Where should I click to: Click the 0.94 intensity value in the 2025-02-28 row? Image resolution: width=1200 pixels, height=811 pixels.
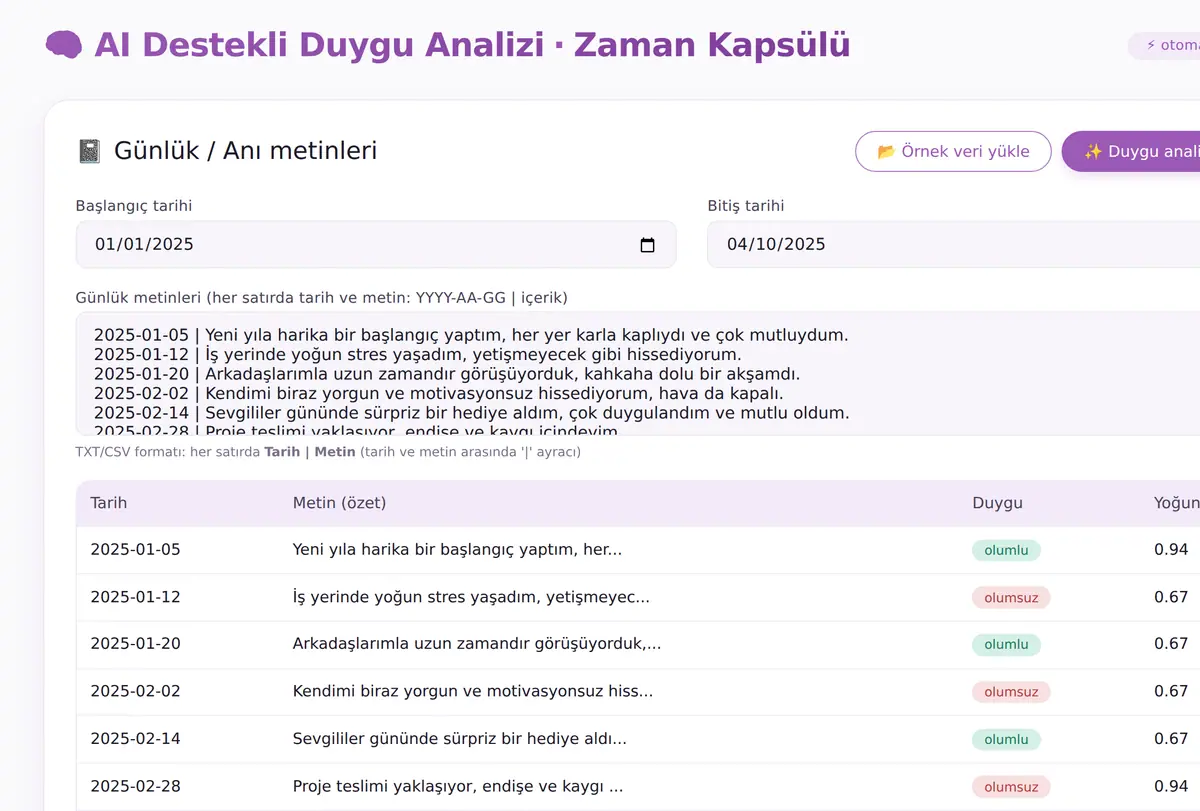1171,786
